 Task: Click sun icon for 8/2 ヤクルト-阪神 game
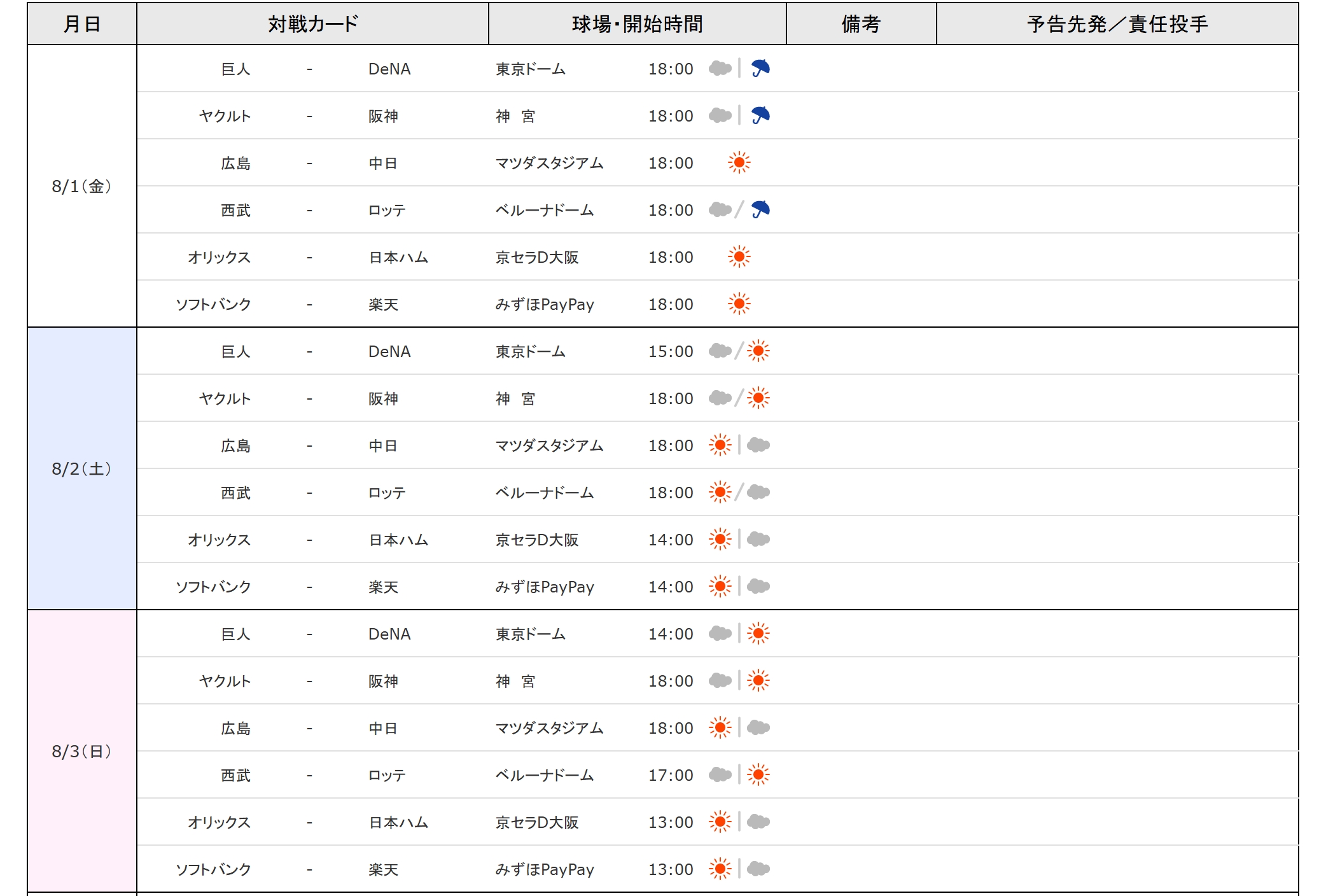[x=758, y=398]
